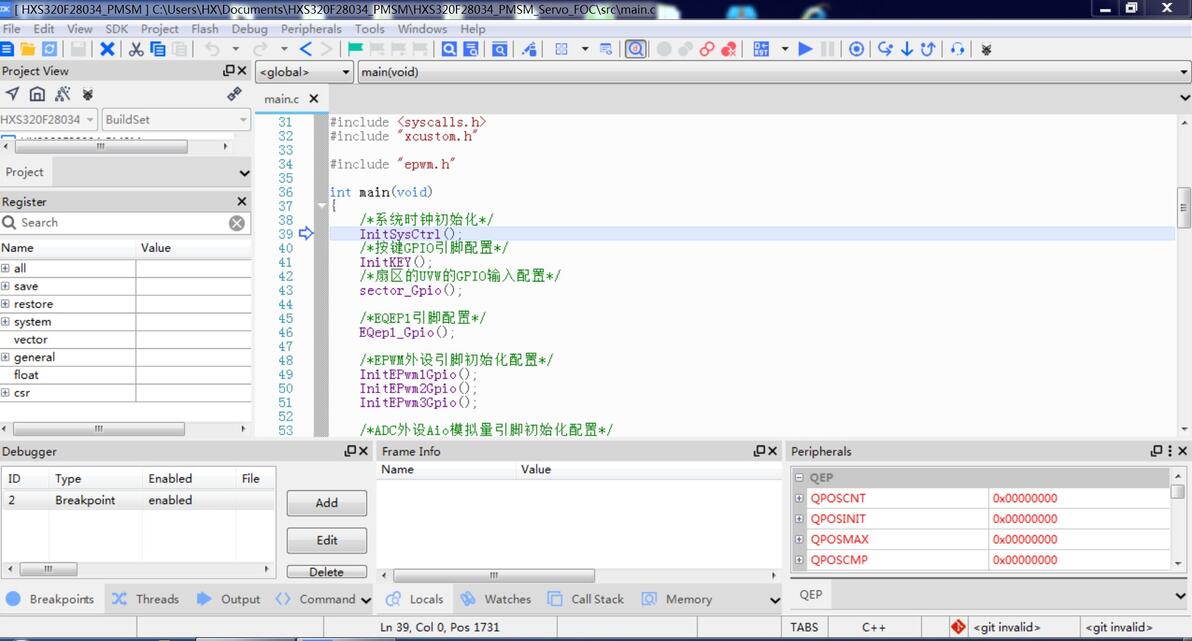Screen dimensions: 1192x641
Task: Toggle bookmark with the green flag icon
Action: pyautogui.click(x=355, y=49)
